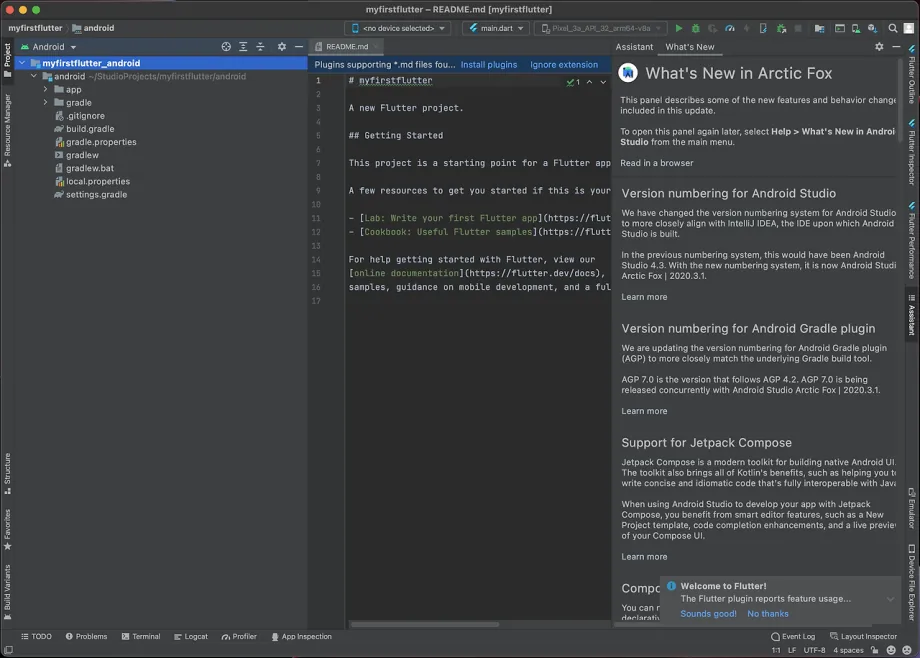
Task: Toggle Resource Manager side panel
Action: (x=7, y=130)
